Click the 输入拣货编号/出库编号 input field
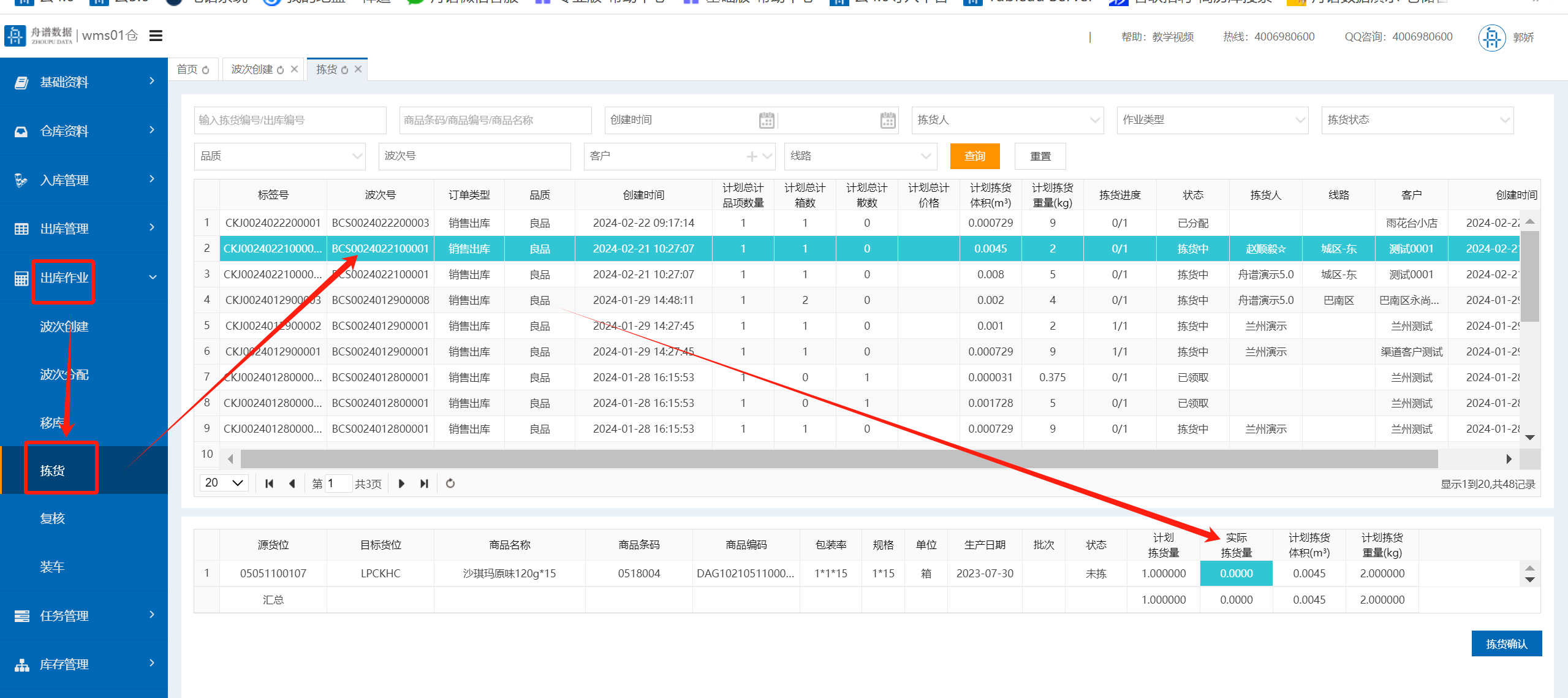1568x698 pixels. tap(290, 120)
